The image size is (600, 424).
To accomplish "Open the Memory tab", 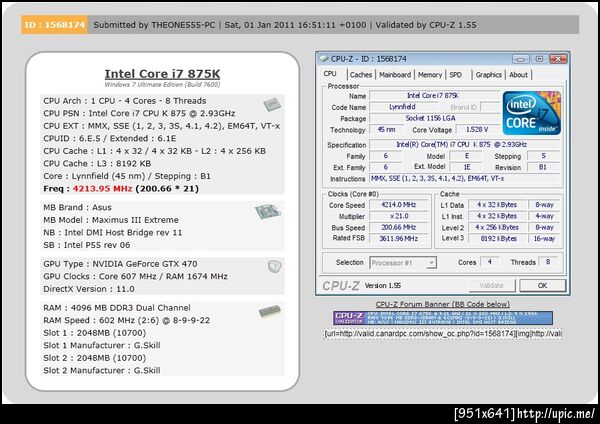I will pyautogui.click(x=430, y=75).
